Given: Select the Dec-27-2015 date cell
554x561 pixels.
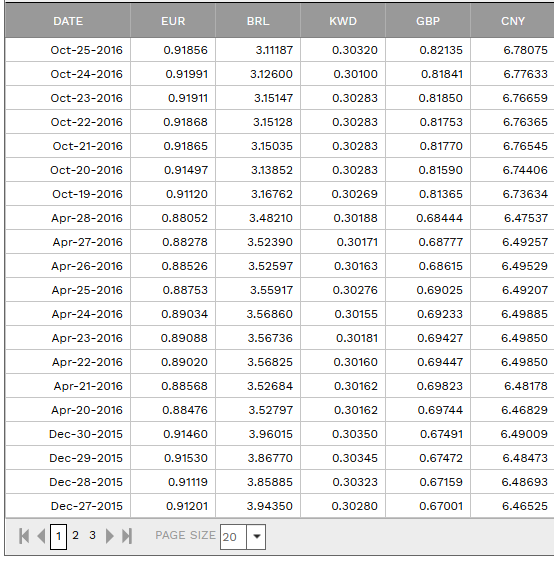Looking at the screenshot, I should tap(68, 505).
